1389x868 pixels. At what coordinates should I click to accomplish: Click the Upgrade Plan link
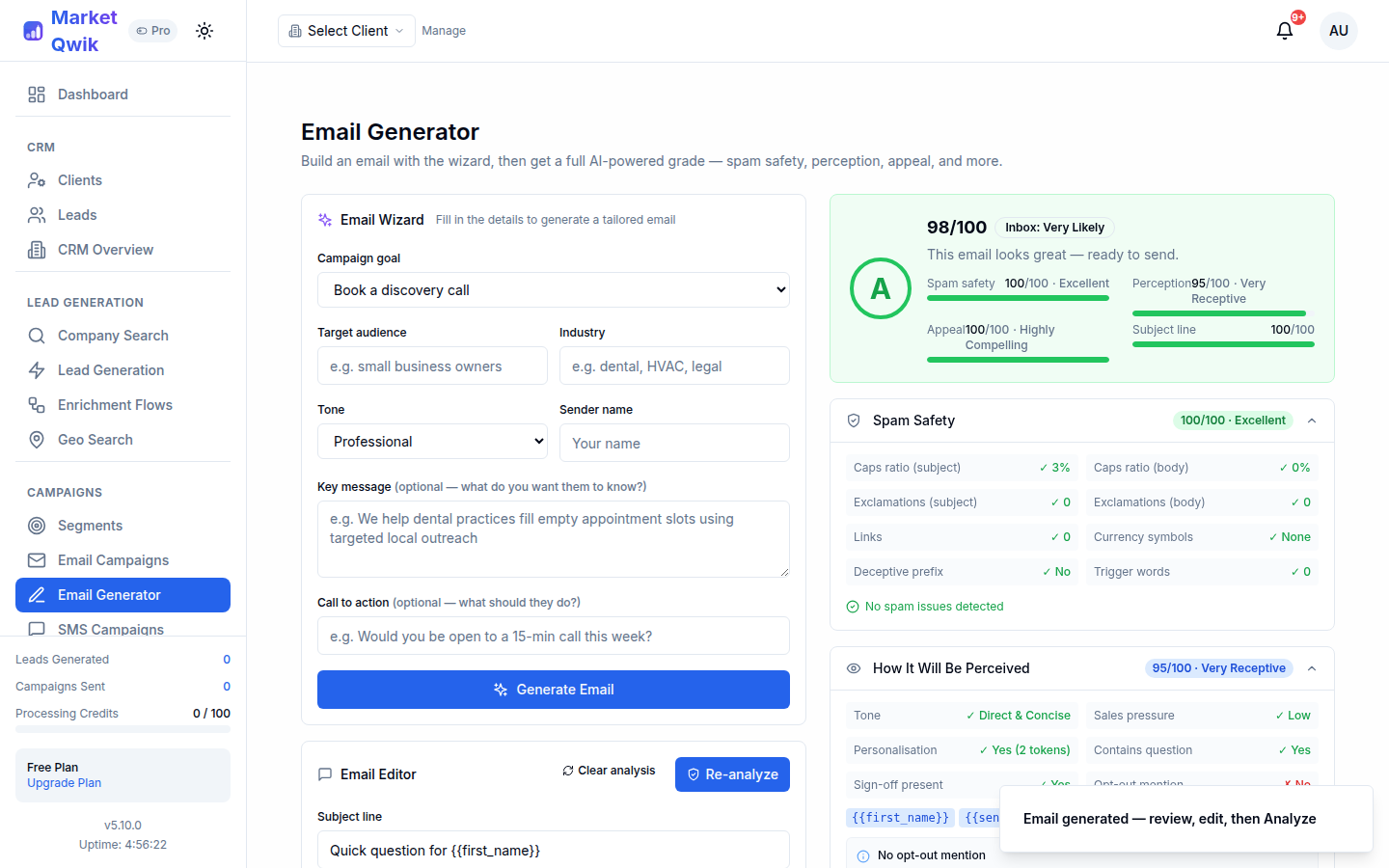64,782
